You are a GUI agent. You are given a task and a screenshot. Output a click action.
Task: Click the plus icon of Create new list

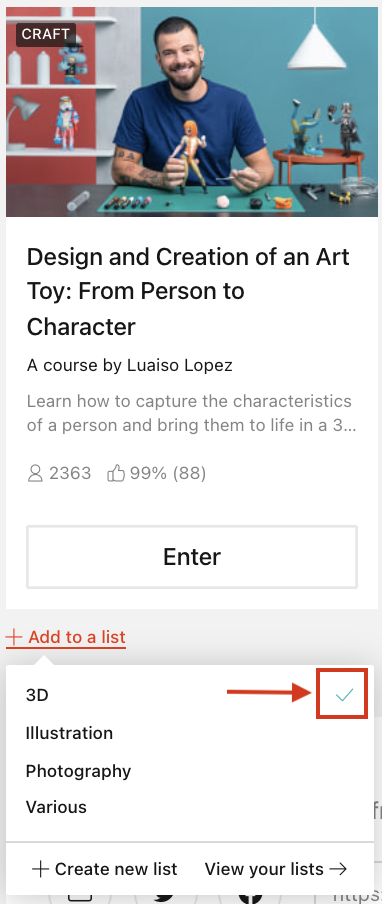point(40,869)
